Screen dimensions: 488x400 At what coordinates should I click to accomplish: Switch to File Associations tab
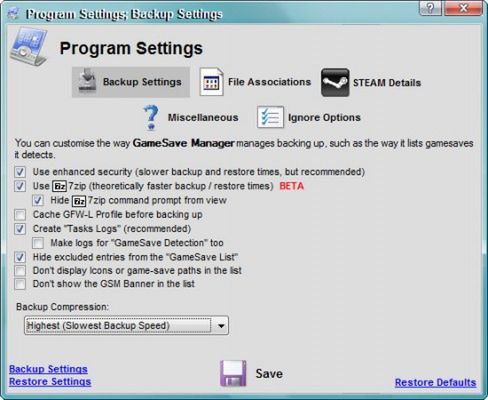click(x=269, y=82)
